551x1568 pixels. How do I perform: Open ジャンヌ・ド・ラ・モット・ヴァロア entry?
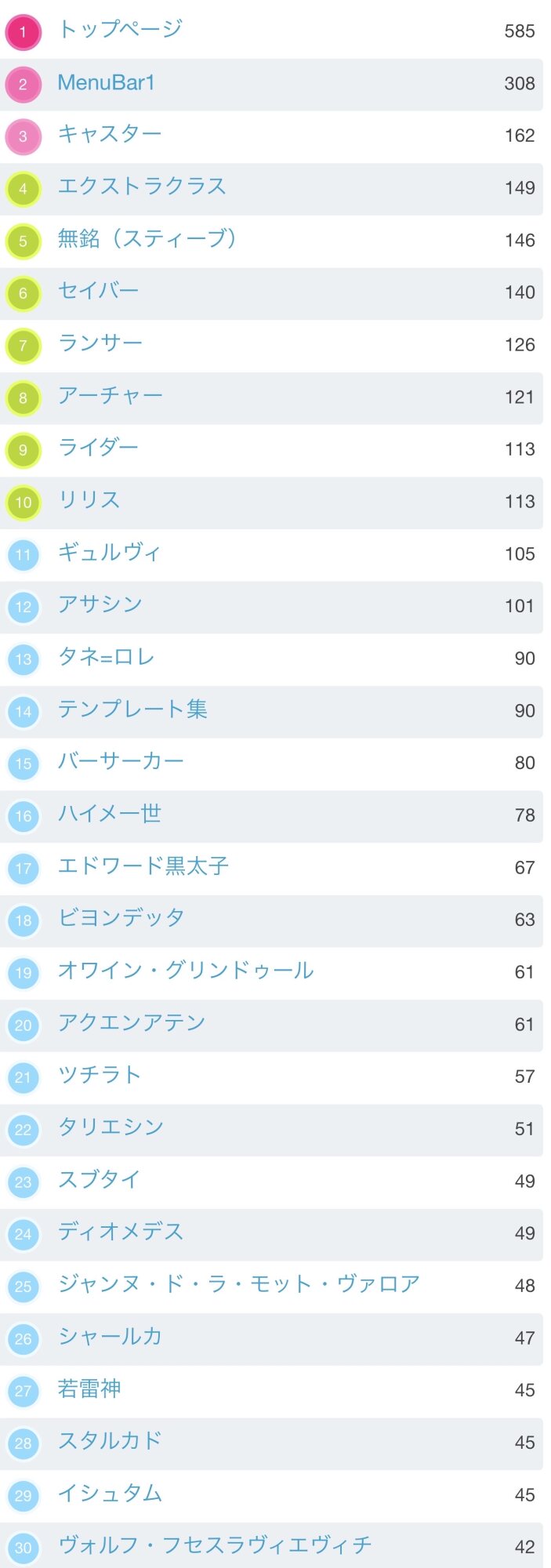(x=239, y=1284)
